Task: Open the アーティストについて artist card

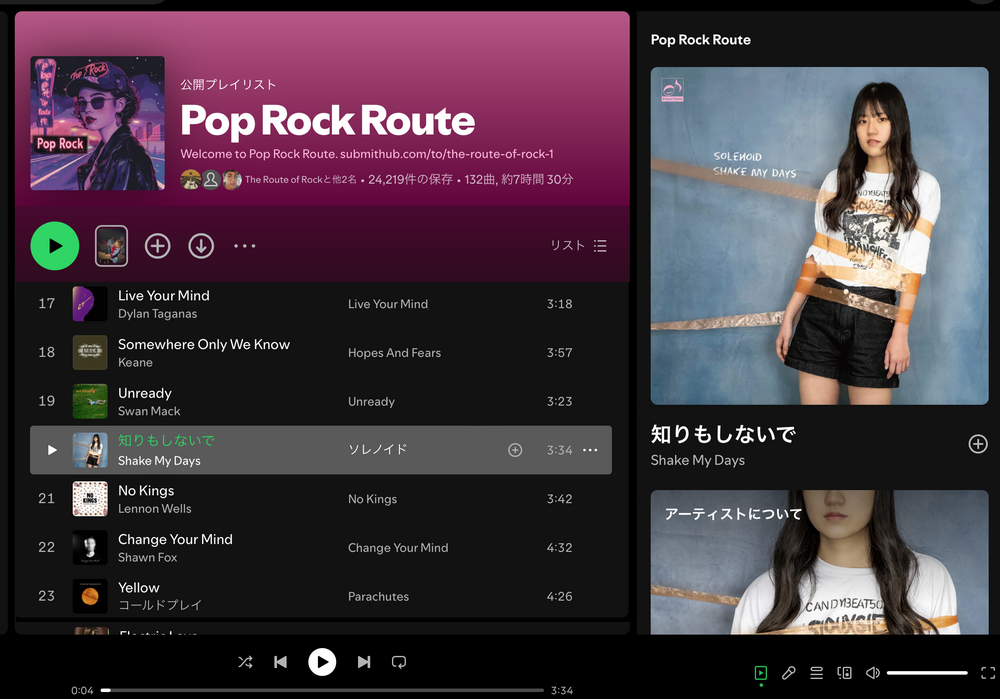Action: click(820, 562)
